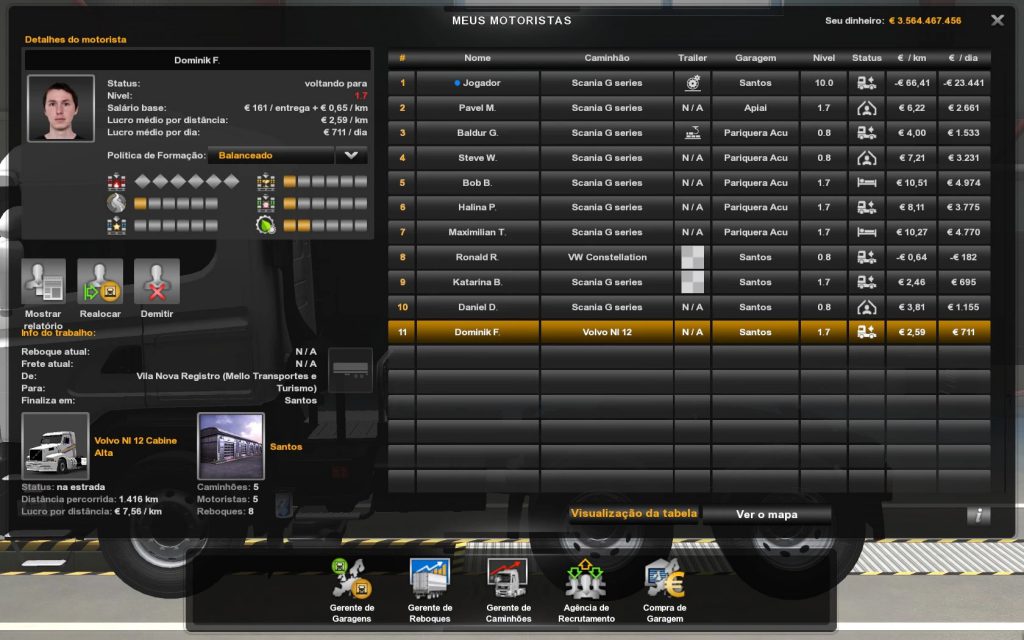The height and width of the screenshot is (640, 1024).
Task: Sort table by Garagem column header
Action: tap(755, 58)
